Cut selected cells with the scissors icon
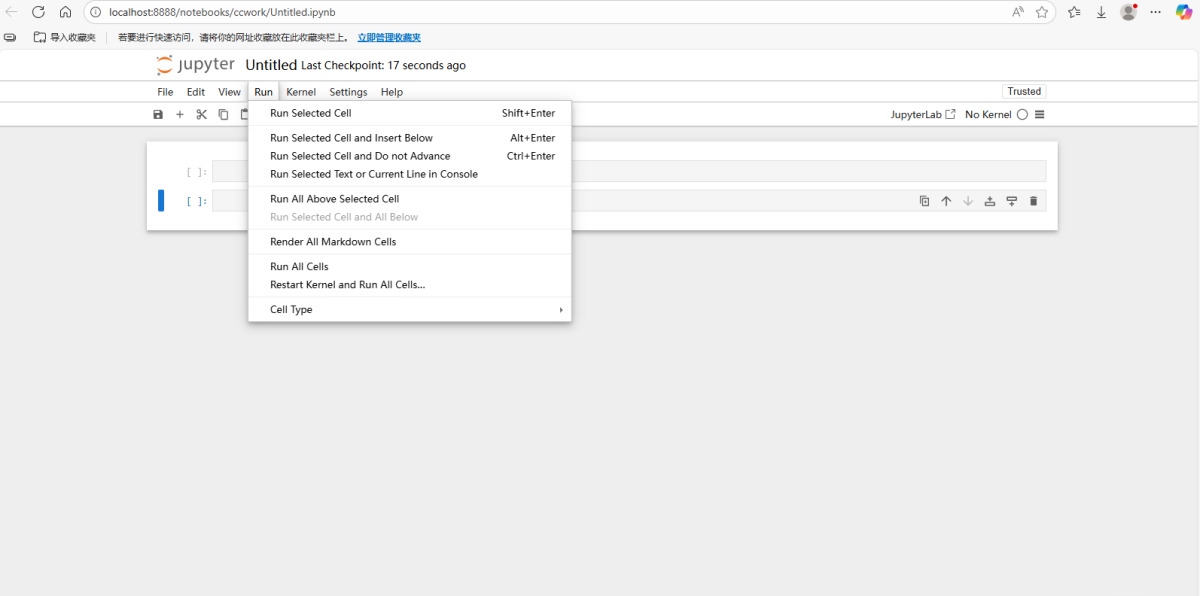Viewport: 1200px width, 596px height. [x=201, y=114]
